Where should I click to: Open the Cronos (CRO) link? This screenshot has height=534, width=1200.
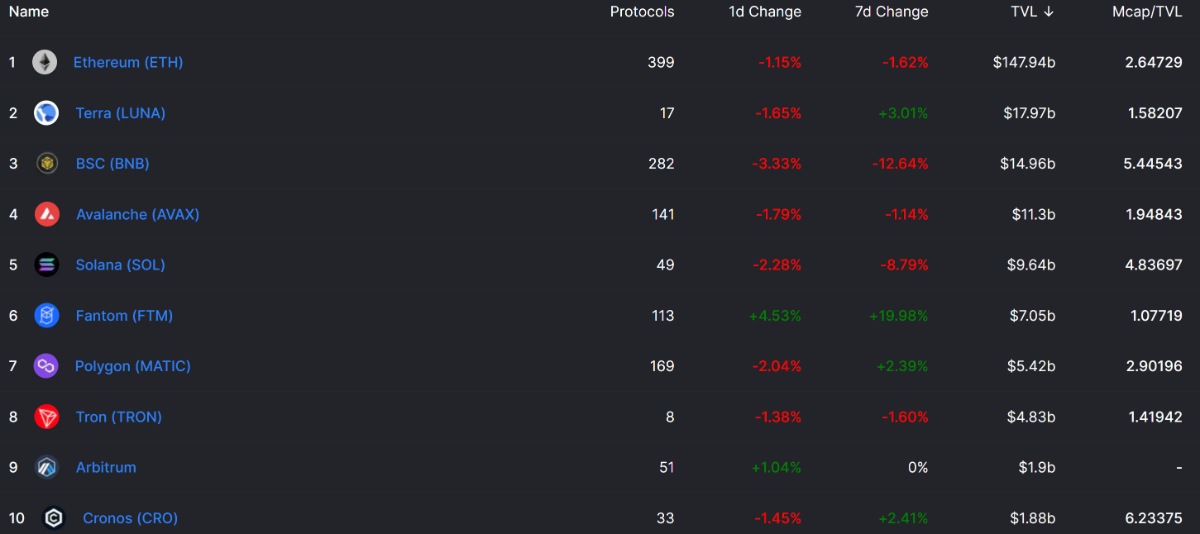click(x=130, y=518)
